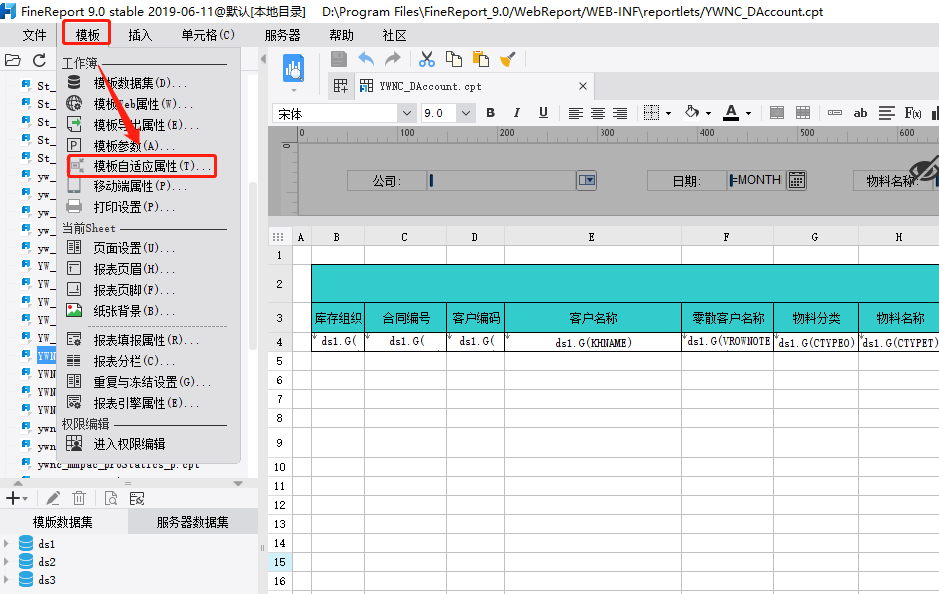The image size is (939, 594).
Task: Expand the ds1 dataset tree node
Action: click(6, 543)
